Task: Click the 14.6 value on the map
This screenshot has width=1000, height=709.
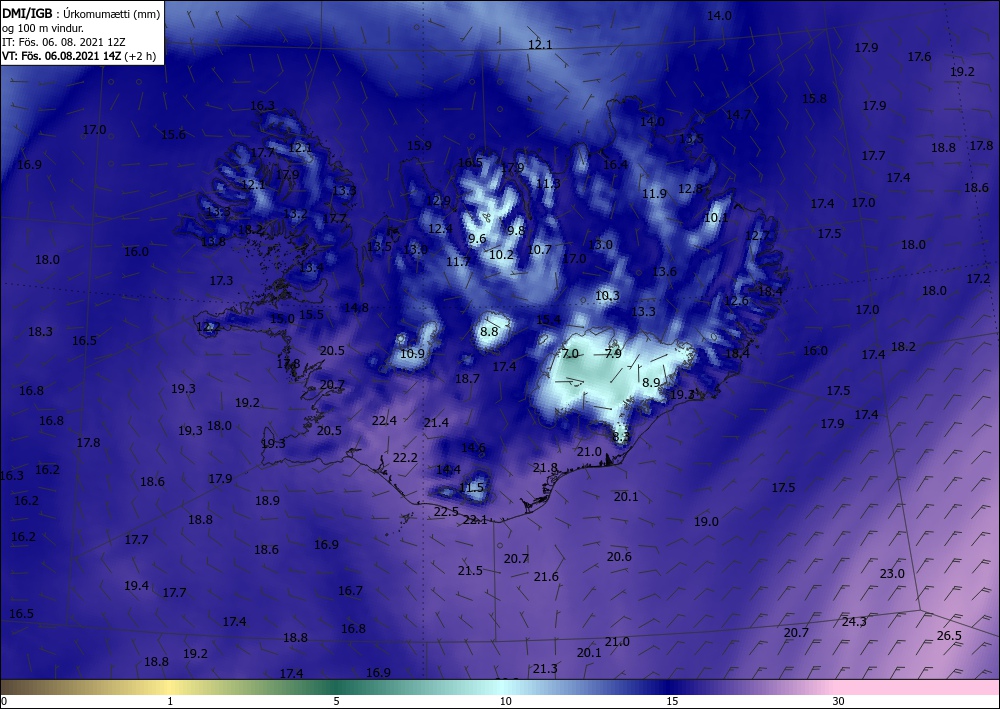Action: point(473,448)
